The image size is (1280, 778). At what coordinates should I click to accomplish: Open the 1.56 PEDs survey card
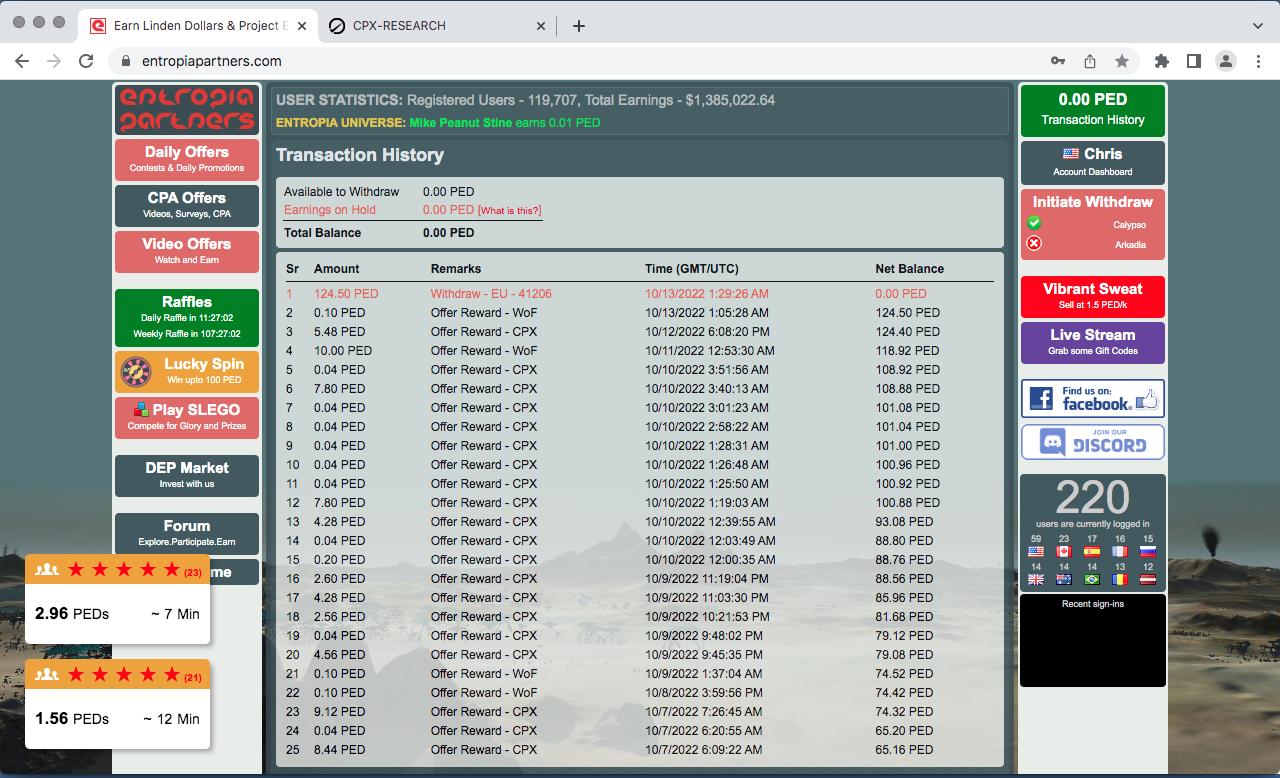click(117, 704)
